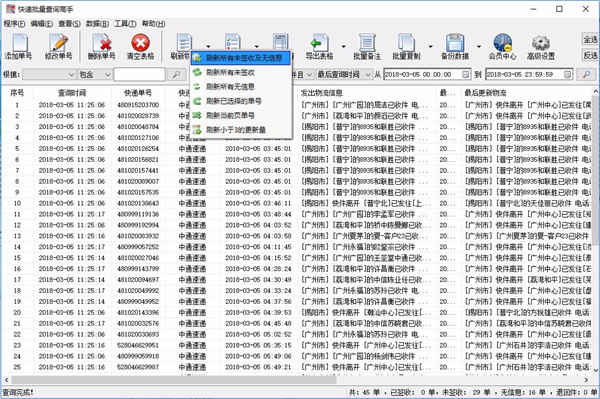Open the 帮助 menu
Viewport: 600px width, 399px height.
(153, 24)
